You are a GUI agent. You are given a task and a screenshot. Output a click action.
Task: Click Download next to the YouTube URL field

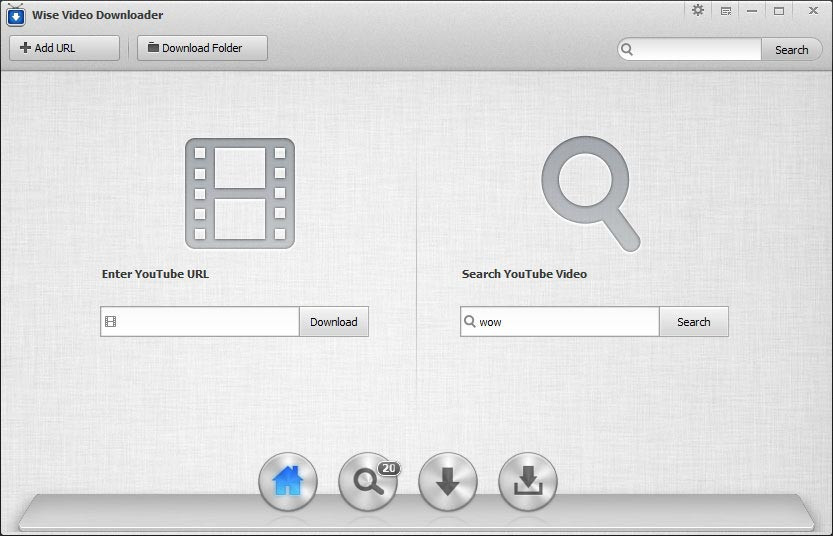(334, 321)
